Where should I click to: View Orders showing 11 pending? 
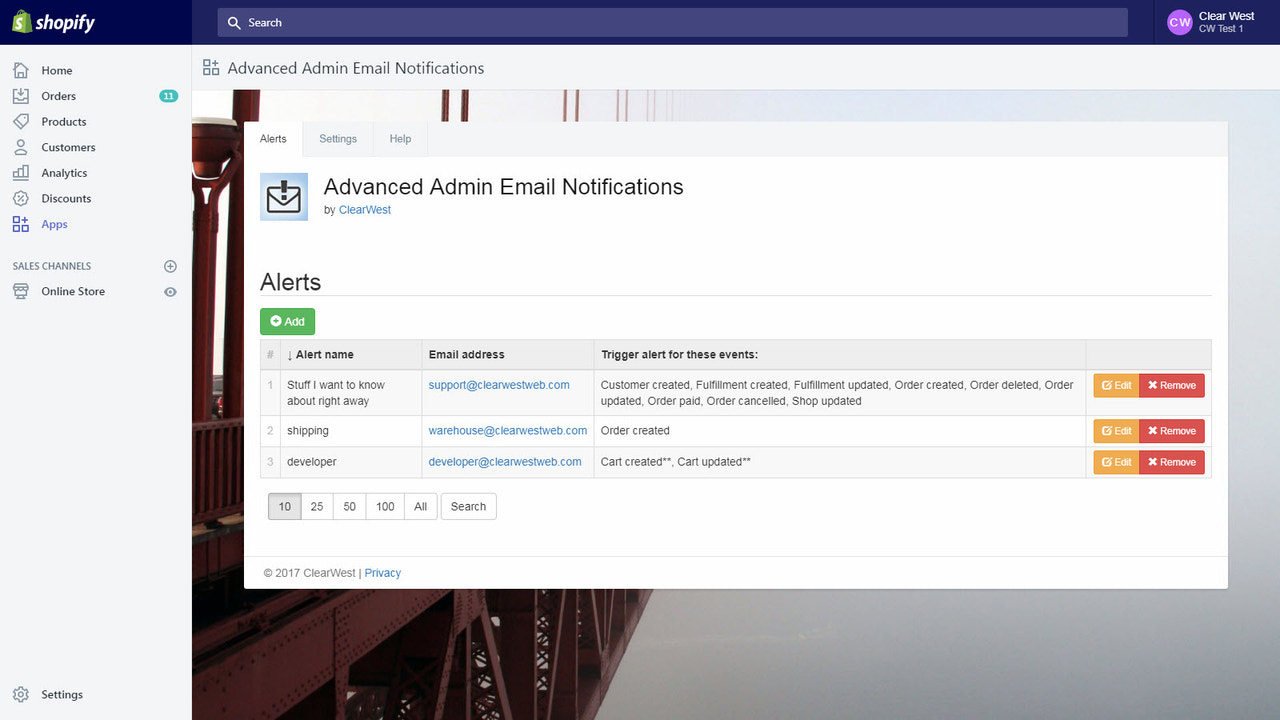coord(56,96)
